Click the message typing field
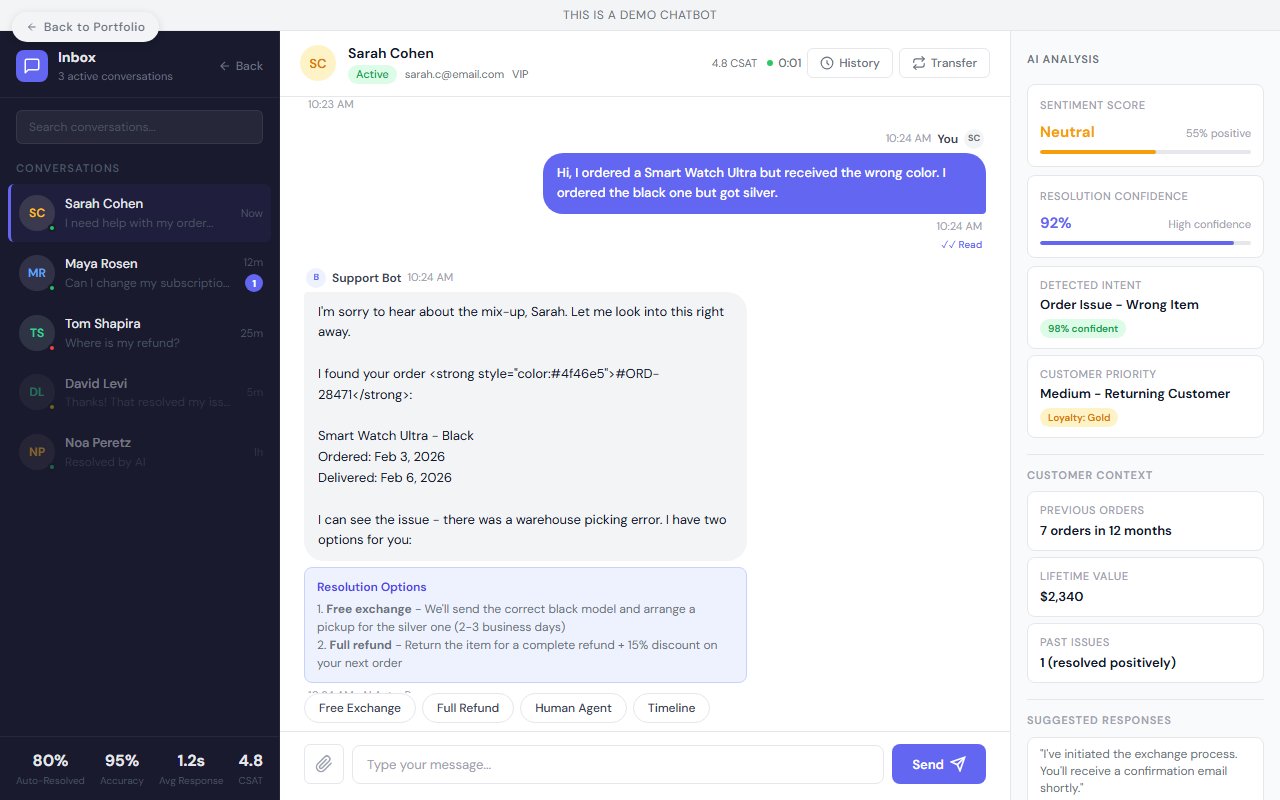The height and width of the screenshot is (800, 1280). point(617,764)
